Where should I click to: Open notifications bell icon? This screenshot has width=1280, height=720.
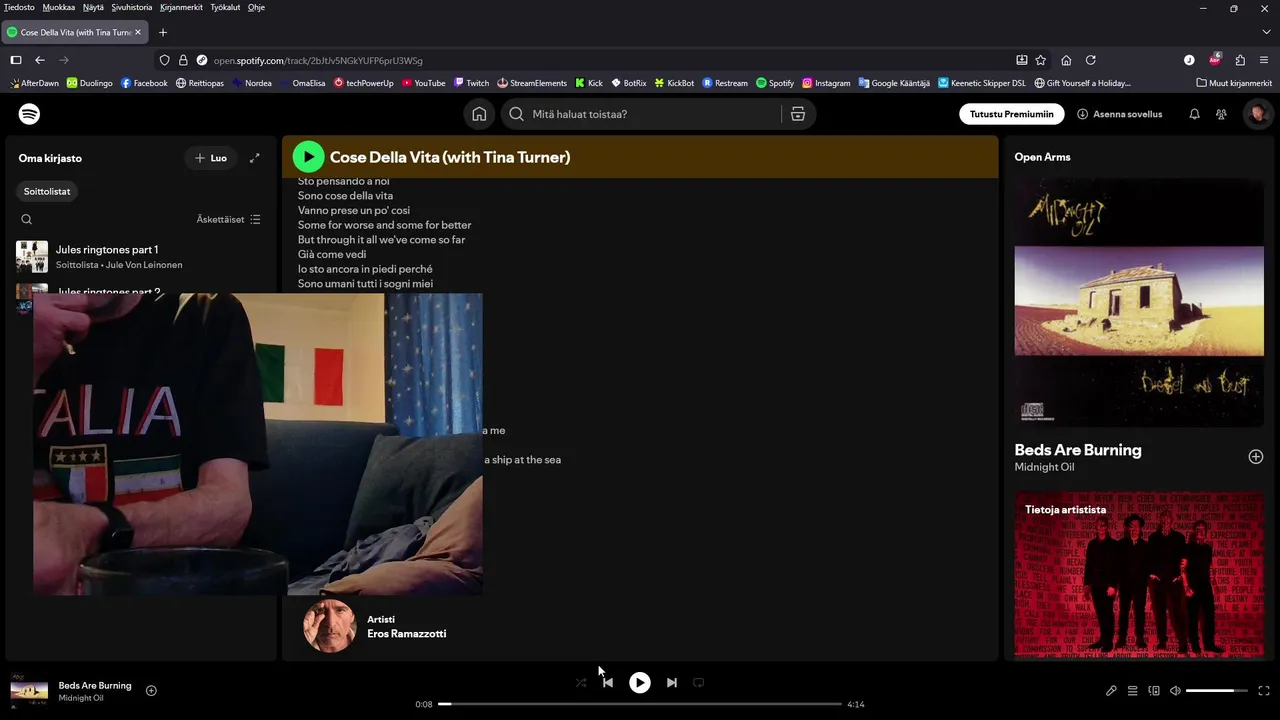coord(1194,114)
